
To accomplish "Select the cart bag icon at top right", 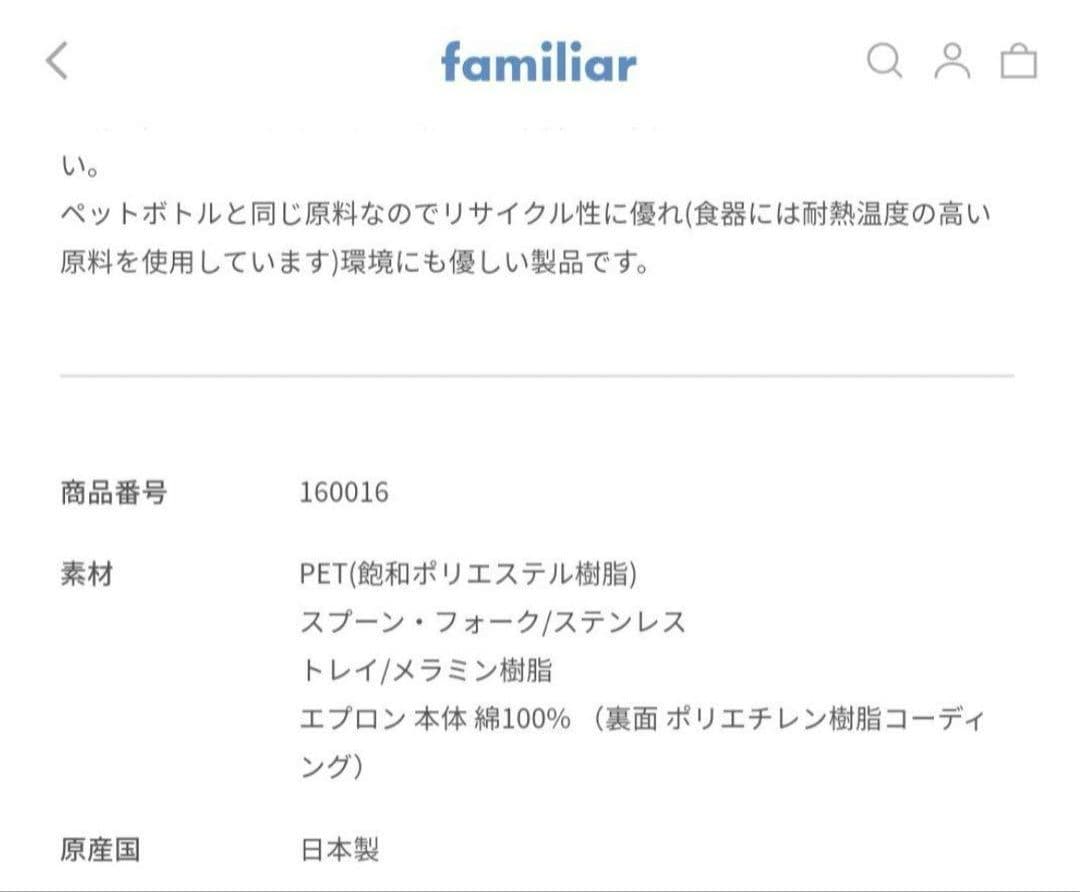I will point(1020,63).
